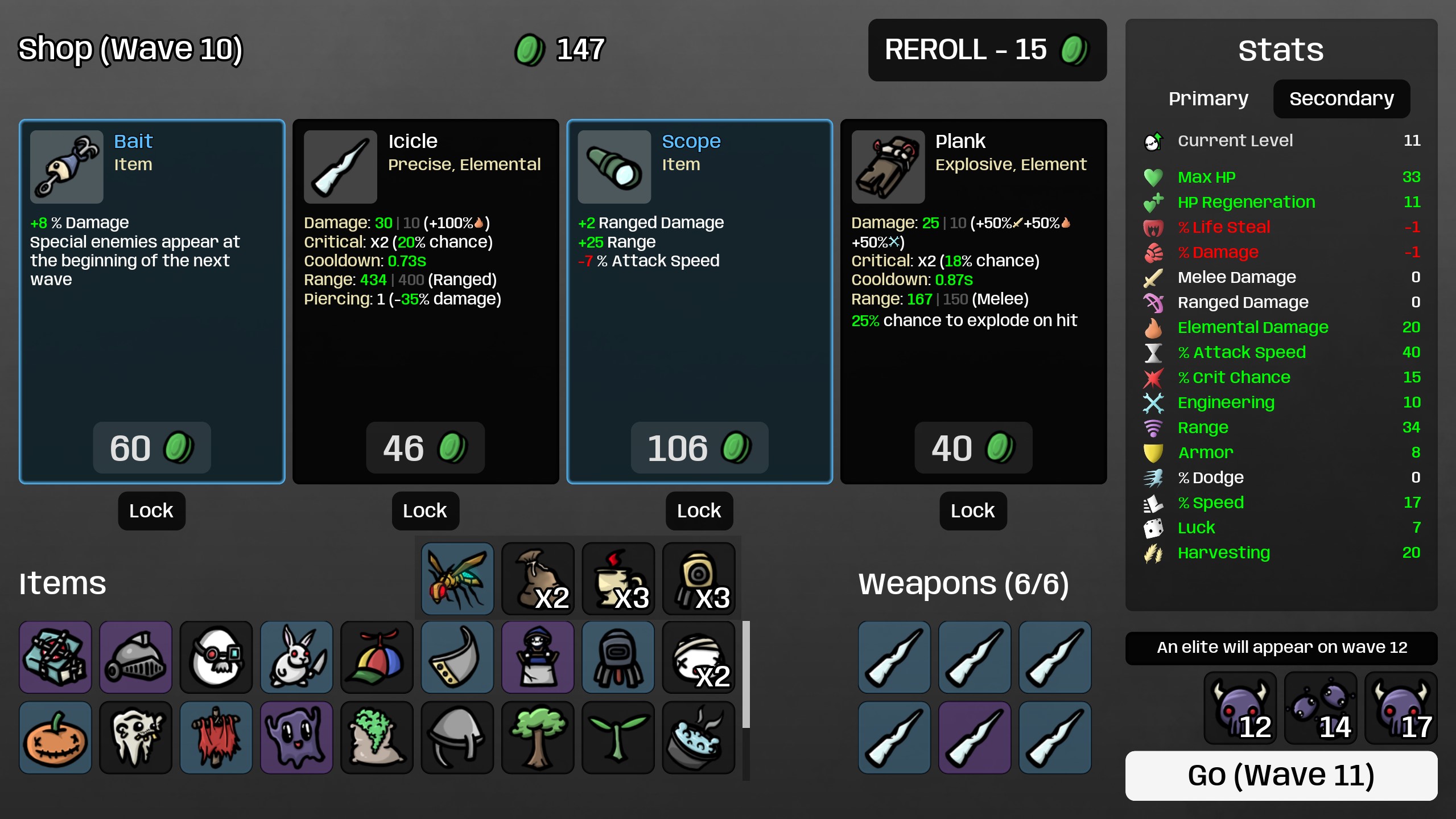
Task: Select the Plank weapon icon
Action: [888, 167]
